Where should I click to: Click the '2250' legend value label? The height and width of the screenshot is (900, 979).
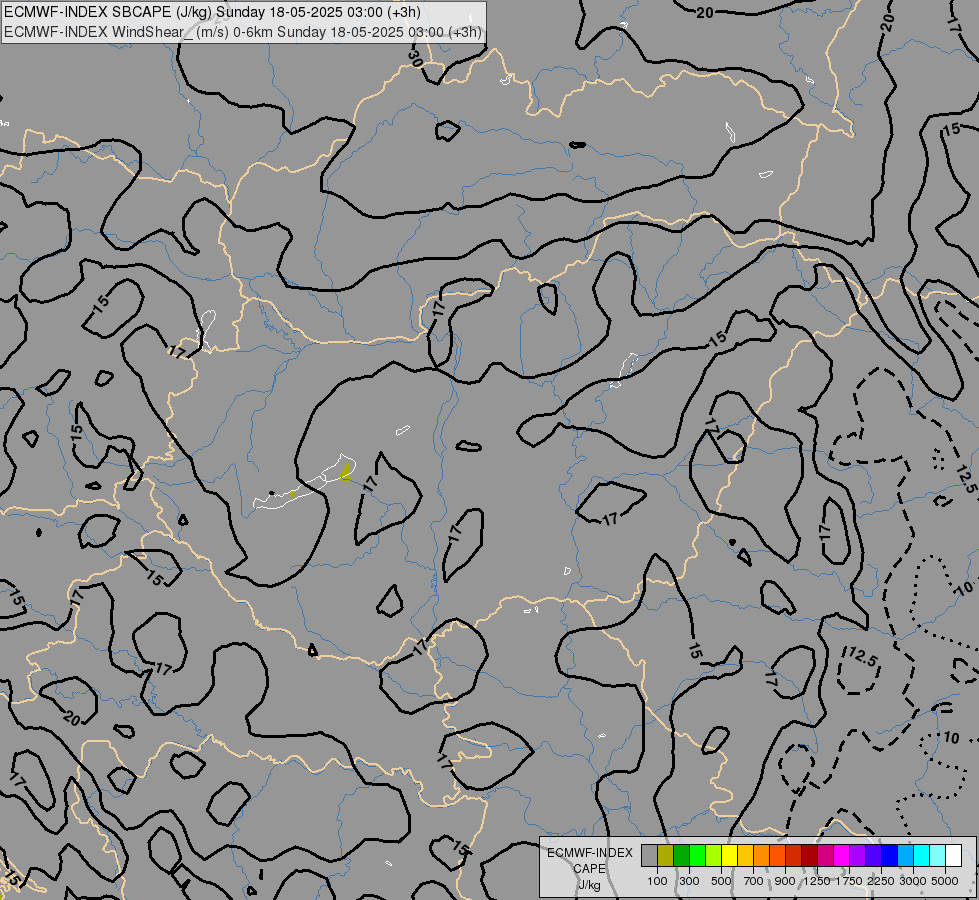tap(881, 881)
